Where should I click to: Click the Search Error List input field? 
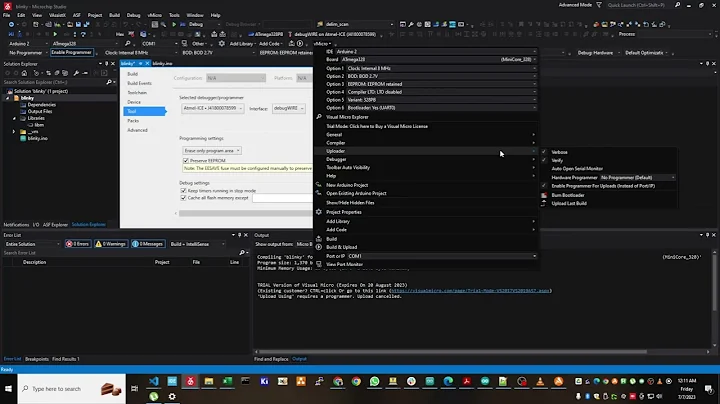120,253
